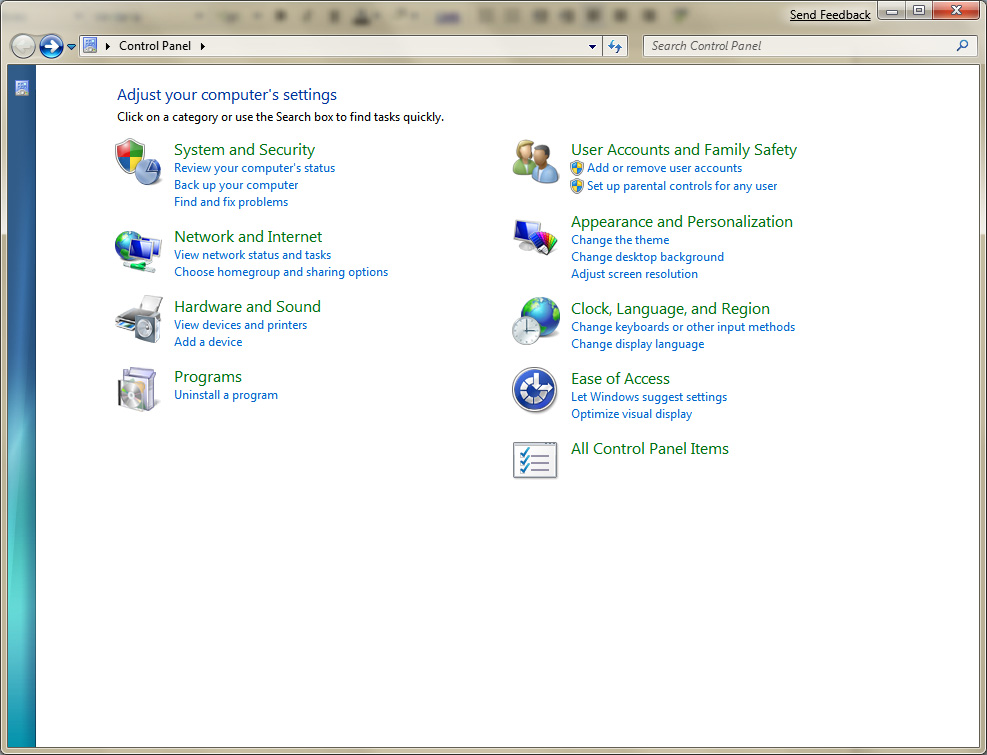Close the Control Panel window
987x755 pixels.
point(956,11)
